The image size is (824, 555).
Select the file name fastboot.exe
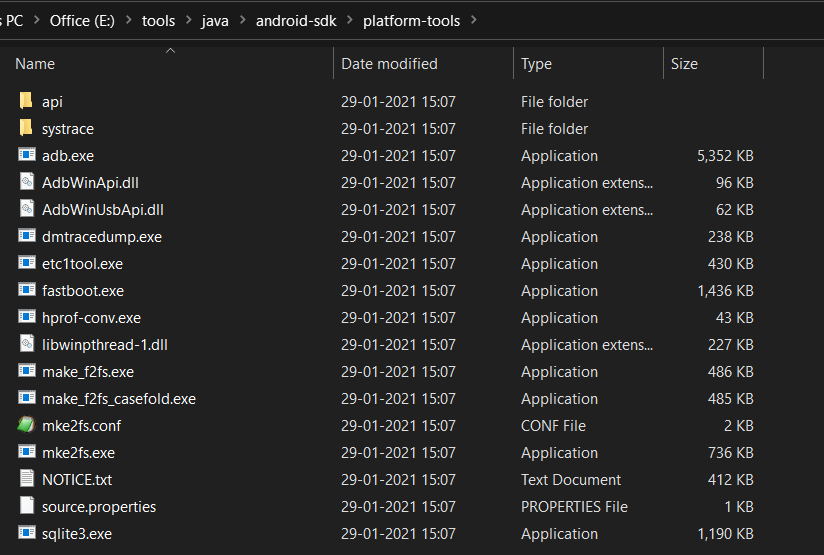point(83,291)
